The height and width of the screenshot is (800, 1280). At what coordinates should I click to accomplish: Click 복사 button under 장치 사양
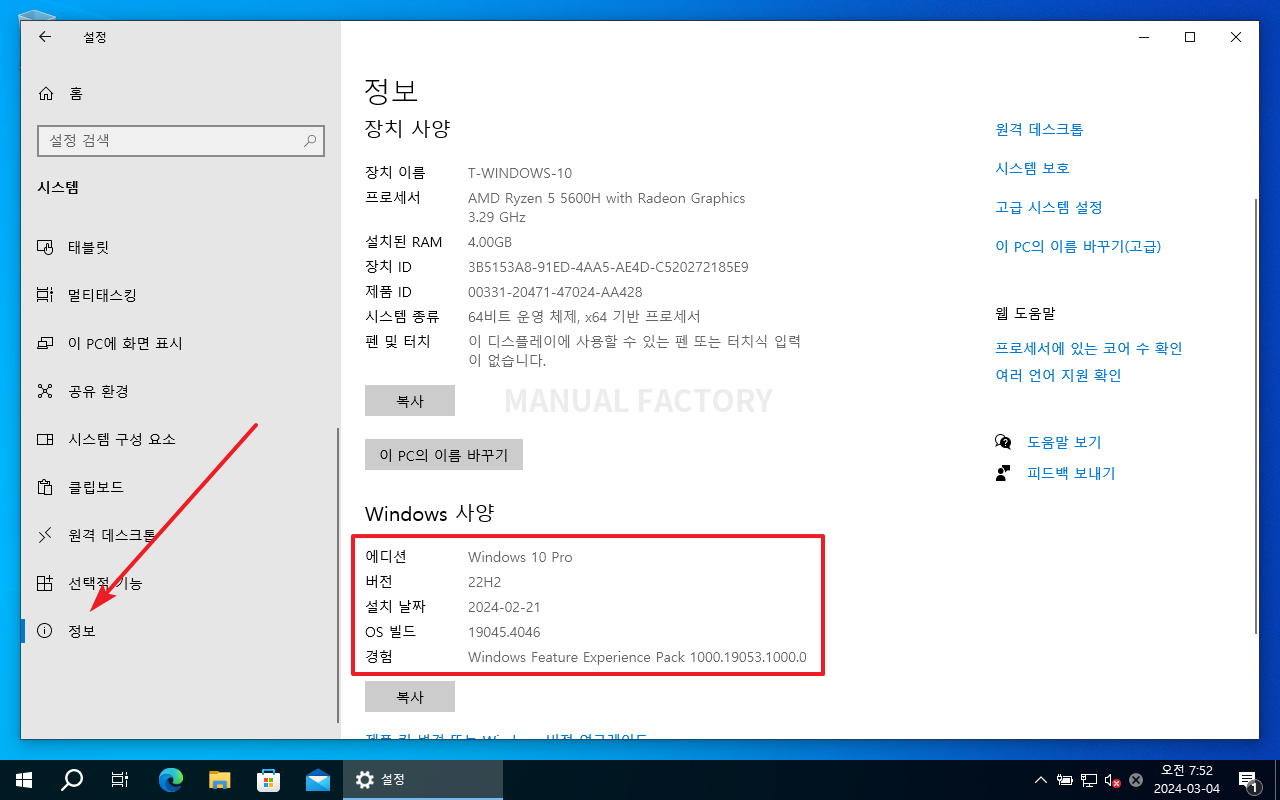410,400
